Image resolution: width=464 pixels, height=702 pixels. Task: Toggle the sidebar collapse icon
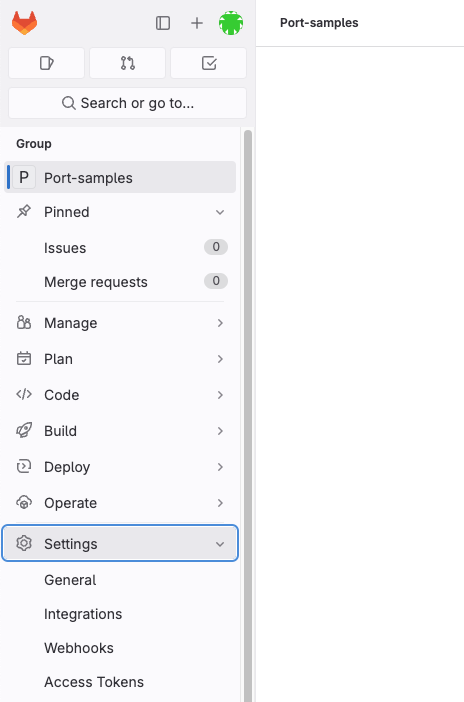tap(163, 23)
